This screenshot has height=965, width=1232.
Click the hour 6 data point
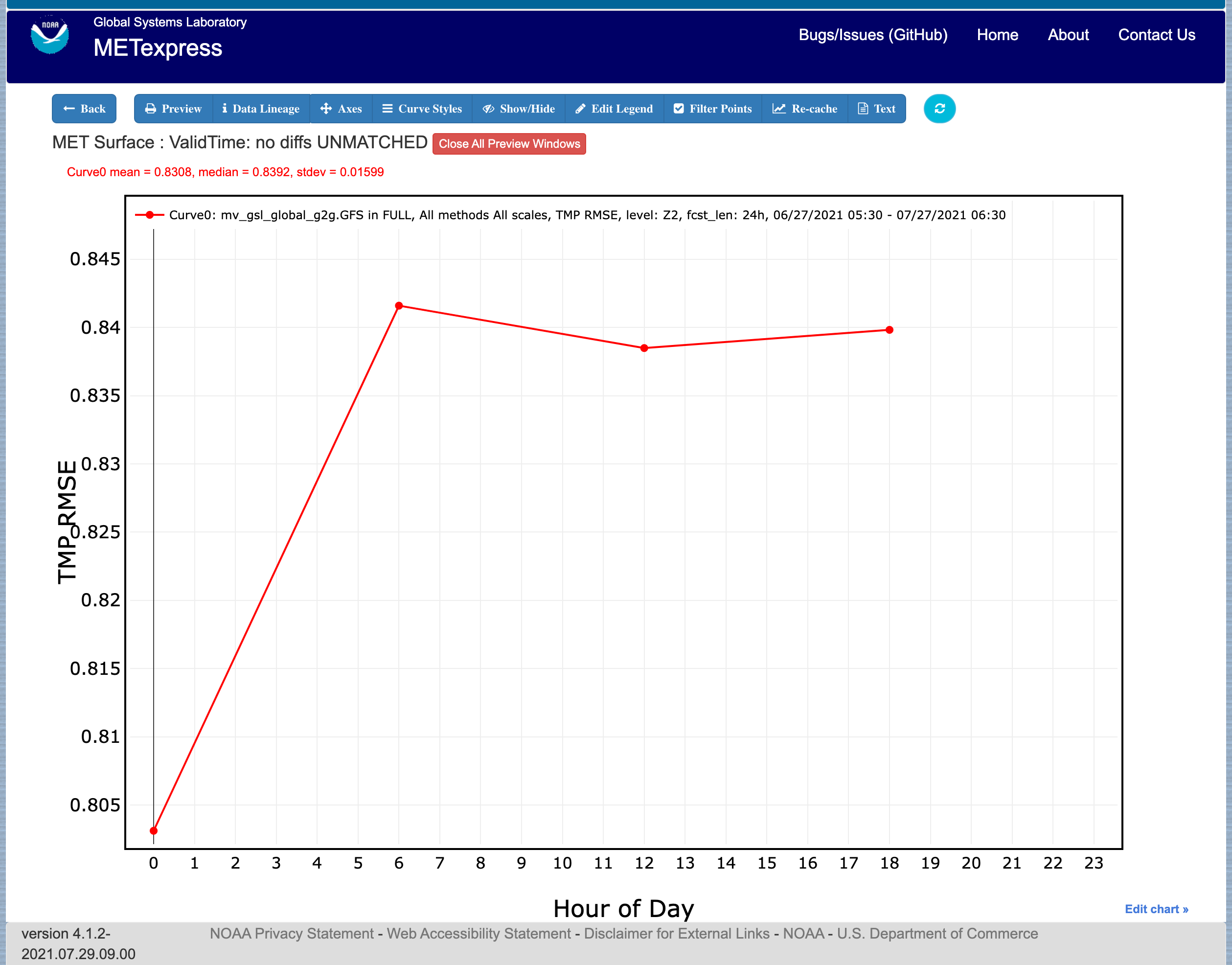pos(399,306)
